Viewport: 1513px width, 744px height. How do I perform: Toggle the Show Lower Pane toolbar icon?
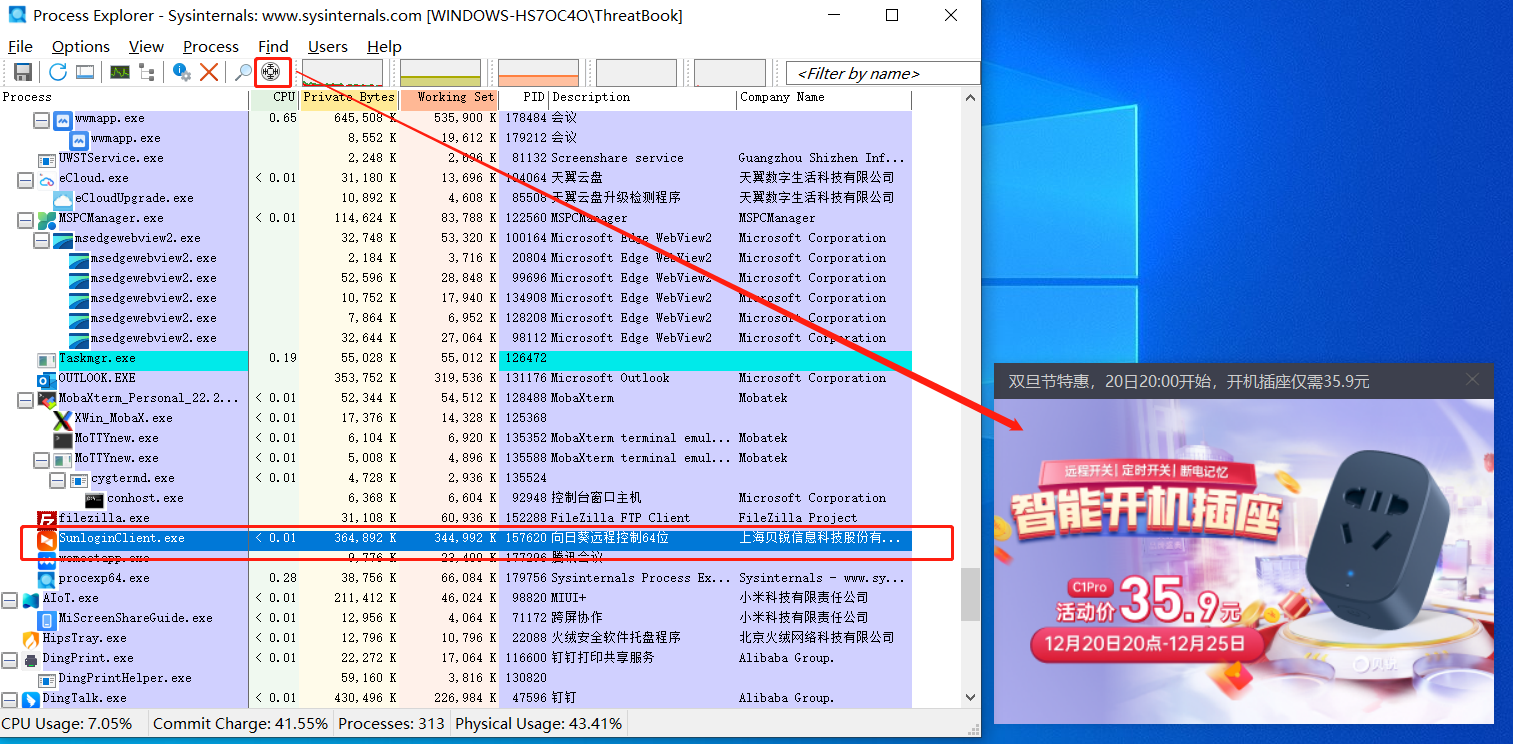[x=85, y=72]
